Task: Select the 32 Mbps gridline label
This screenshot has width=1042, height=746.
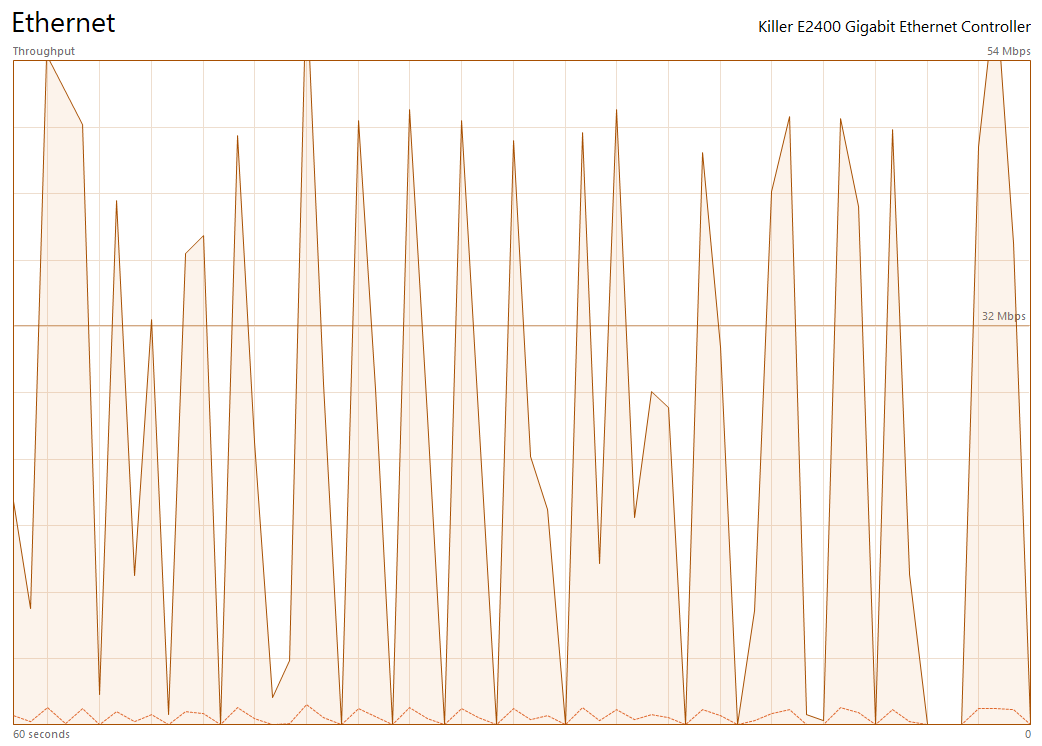Action: point(1003,316)
